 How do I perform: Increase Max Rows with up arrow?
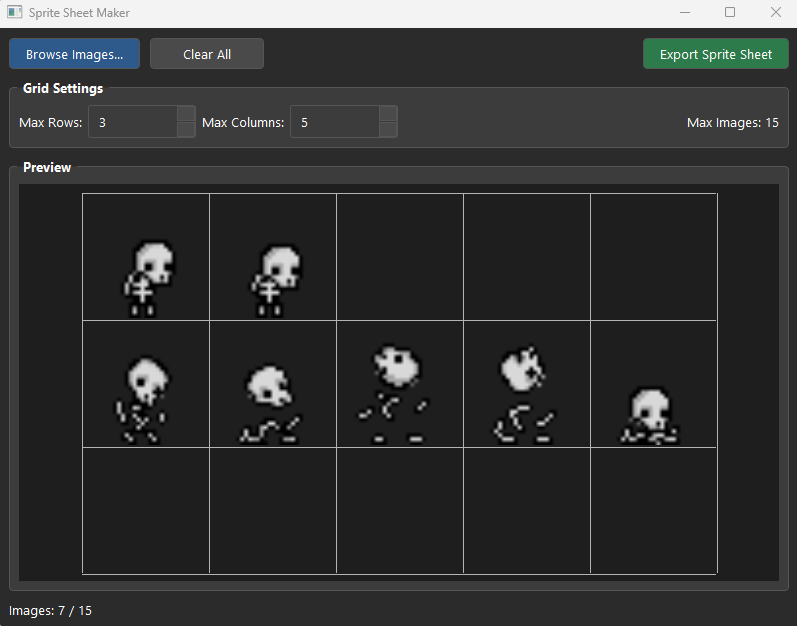[x=186, y=113]
